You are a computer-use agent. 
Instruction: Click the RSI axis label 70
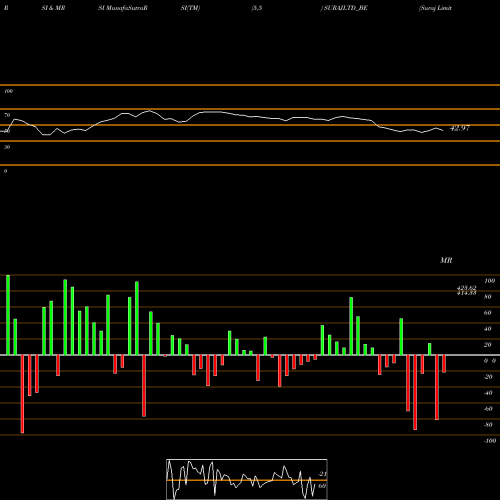pyautogui.click(x=7, y=115)
